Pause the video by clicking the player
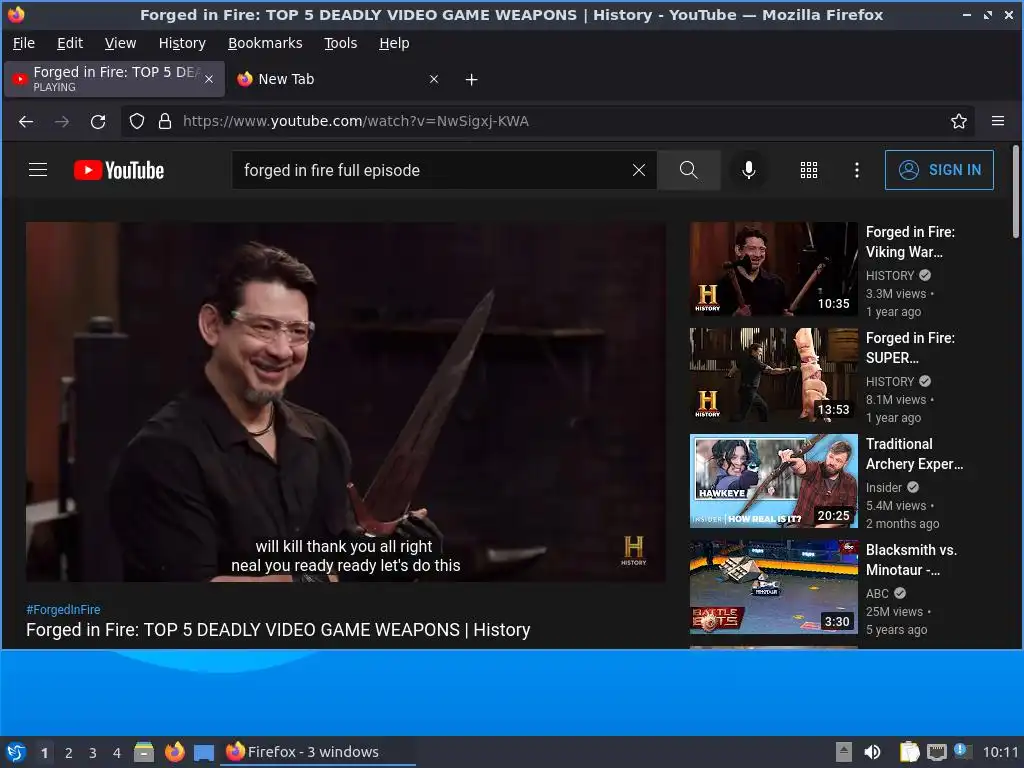1024x768 pixels. [x=345, y=402]
